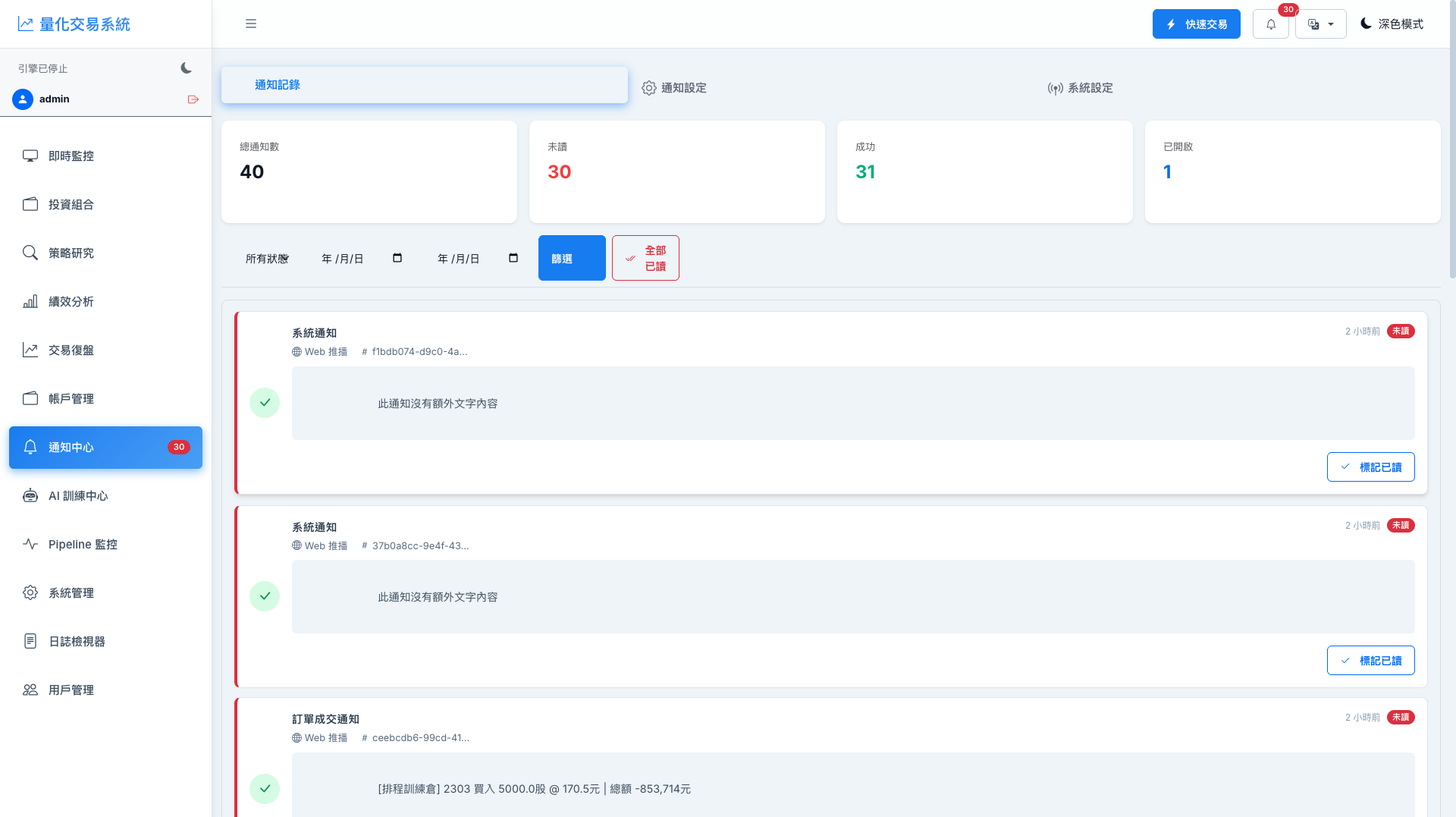This screenshot has width=1456, height=817.
Task: Switch to 通知設定 tab
Action: tap(674, 88)
